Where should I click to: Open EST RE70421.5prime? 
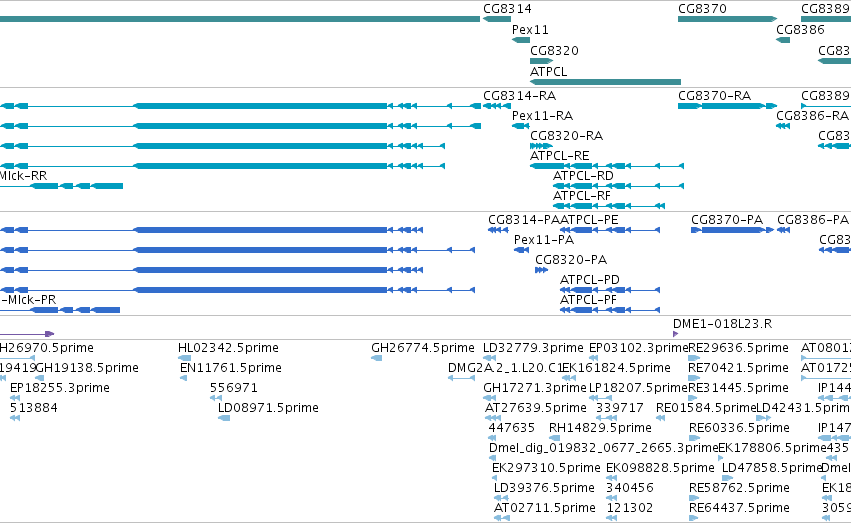(x=738, y=368)
